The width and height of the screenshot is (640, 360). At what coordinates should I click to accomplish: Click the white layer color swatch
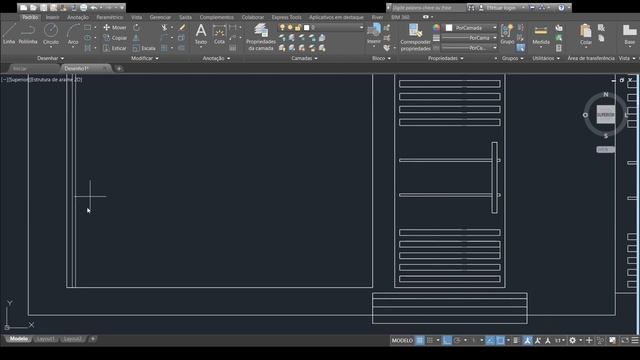pos(307,27)
